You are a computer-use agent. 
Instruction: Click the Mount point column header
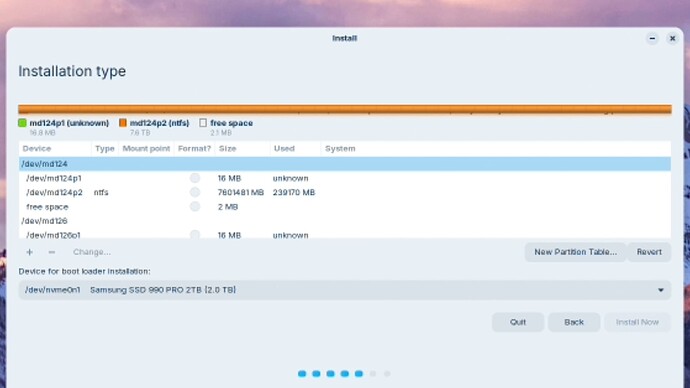[146, 149]
